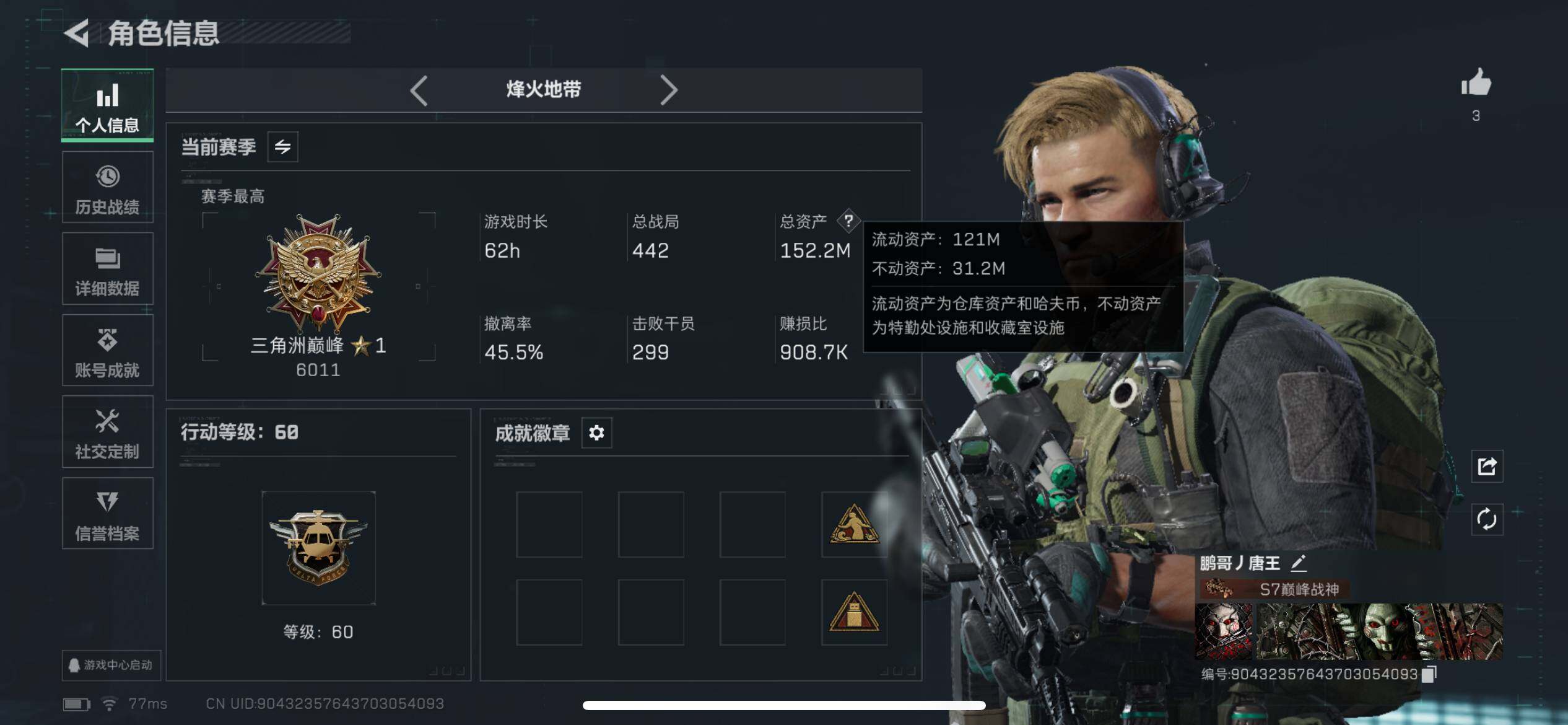Viewport: 1568px width, 725px height.
Task: Open the 历史战绩 tab
Action: pyautogui.click(x=108, y=187)
